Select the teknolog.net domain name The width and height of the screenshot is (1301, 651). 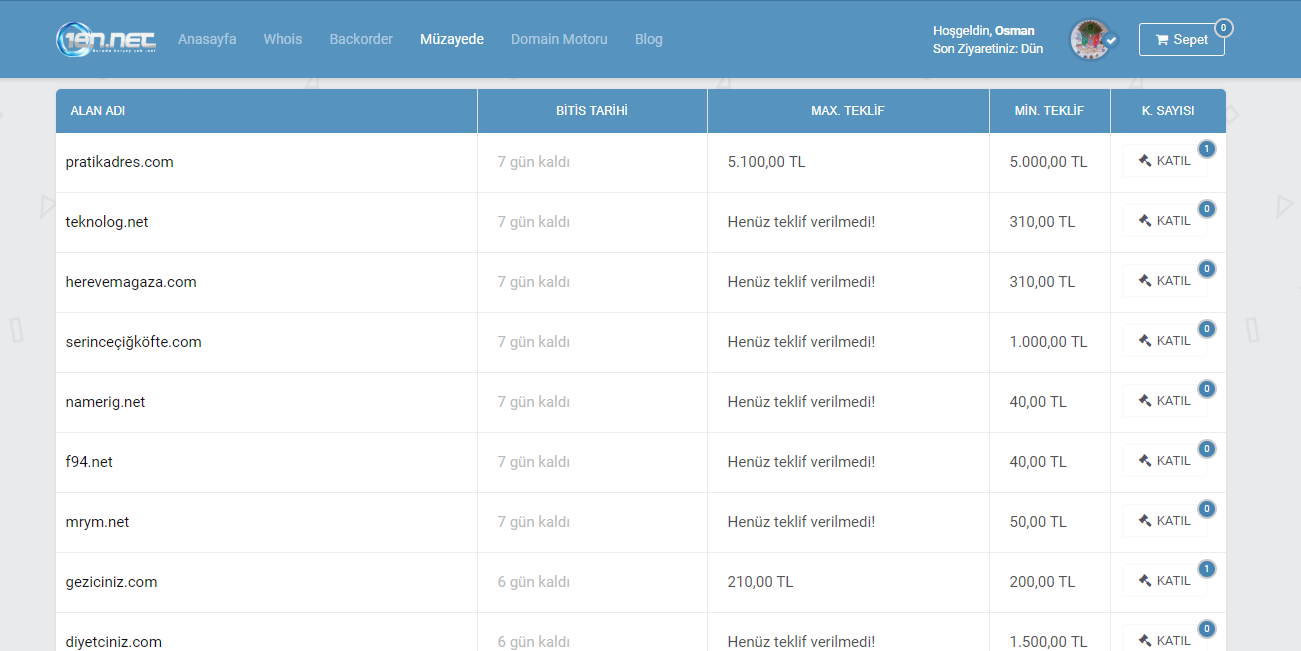point(107,222)
